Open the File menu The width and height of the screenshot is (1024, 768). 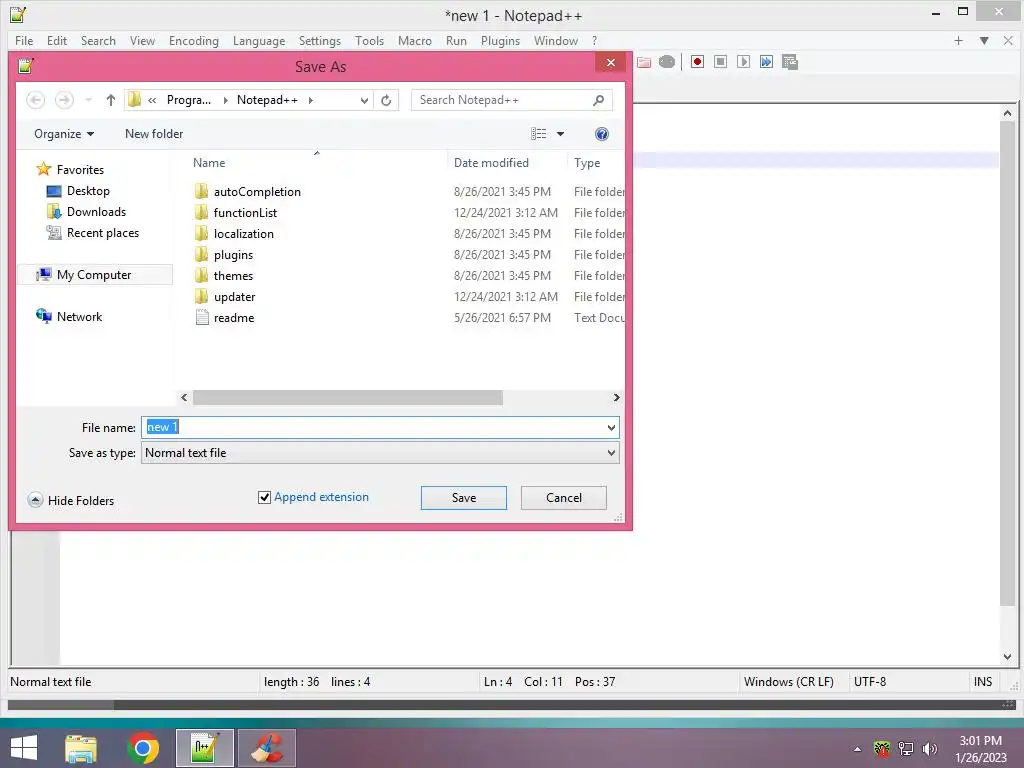(24, 40)
